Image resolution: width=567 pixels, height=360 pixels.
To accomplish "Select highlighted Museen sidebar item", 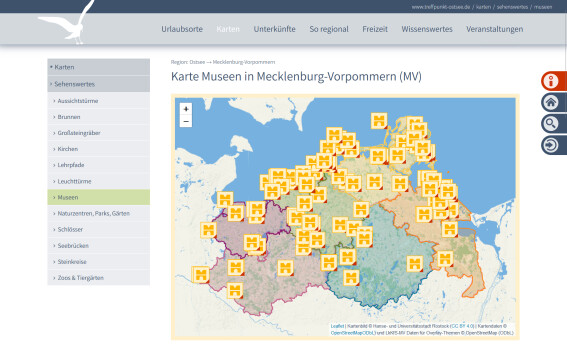I will coord(99,197).
